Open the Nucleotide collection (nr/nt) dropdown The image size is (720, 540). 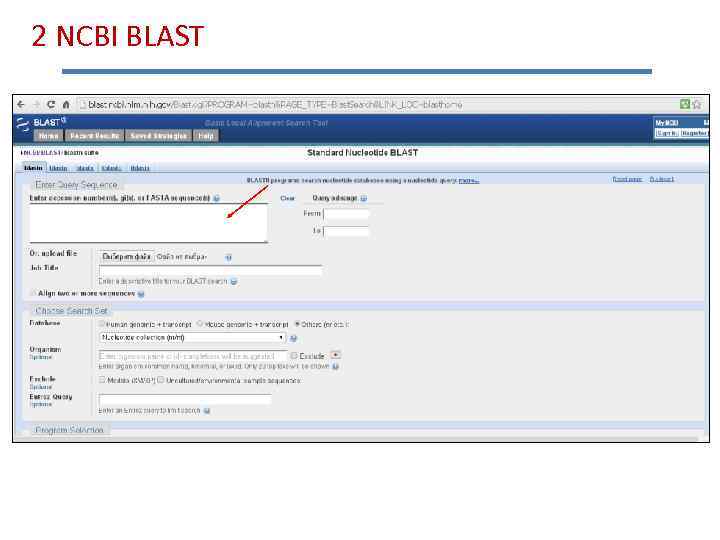(192, 338)
